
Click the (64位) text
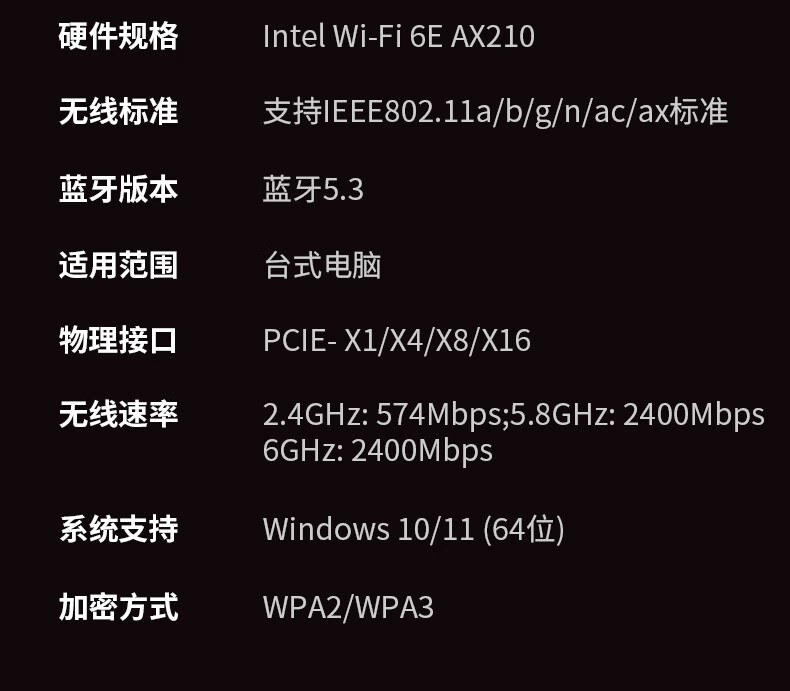(523, 528)
